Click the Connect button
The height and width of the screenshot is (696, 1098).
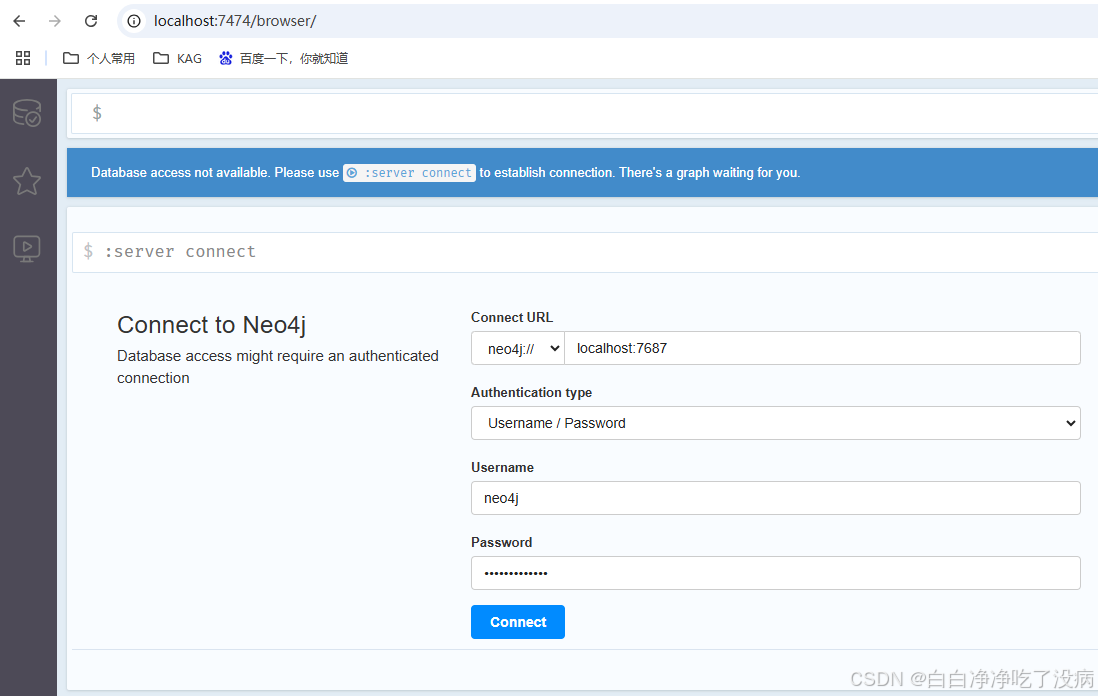517,622
